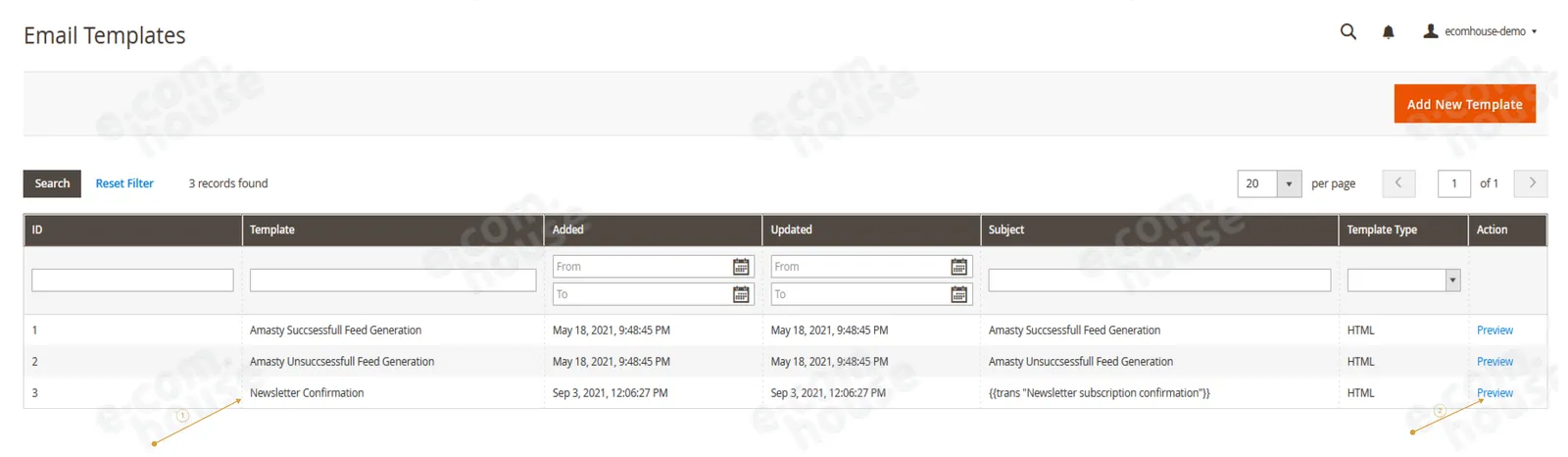Focus the ID filter input field
This screenshot has height=457, width=1568.
click(x=132, y=280)
